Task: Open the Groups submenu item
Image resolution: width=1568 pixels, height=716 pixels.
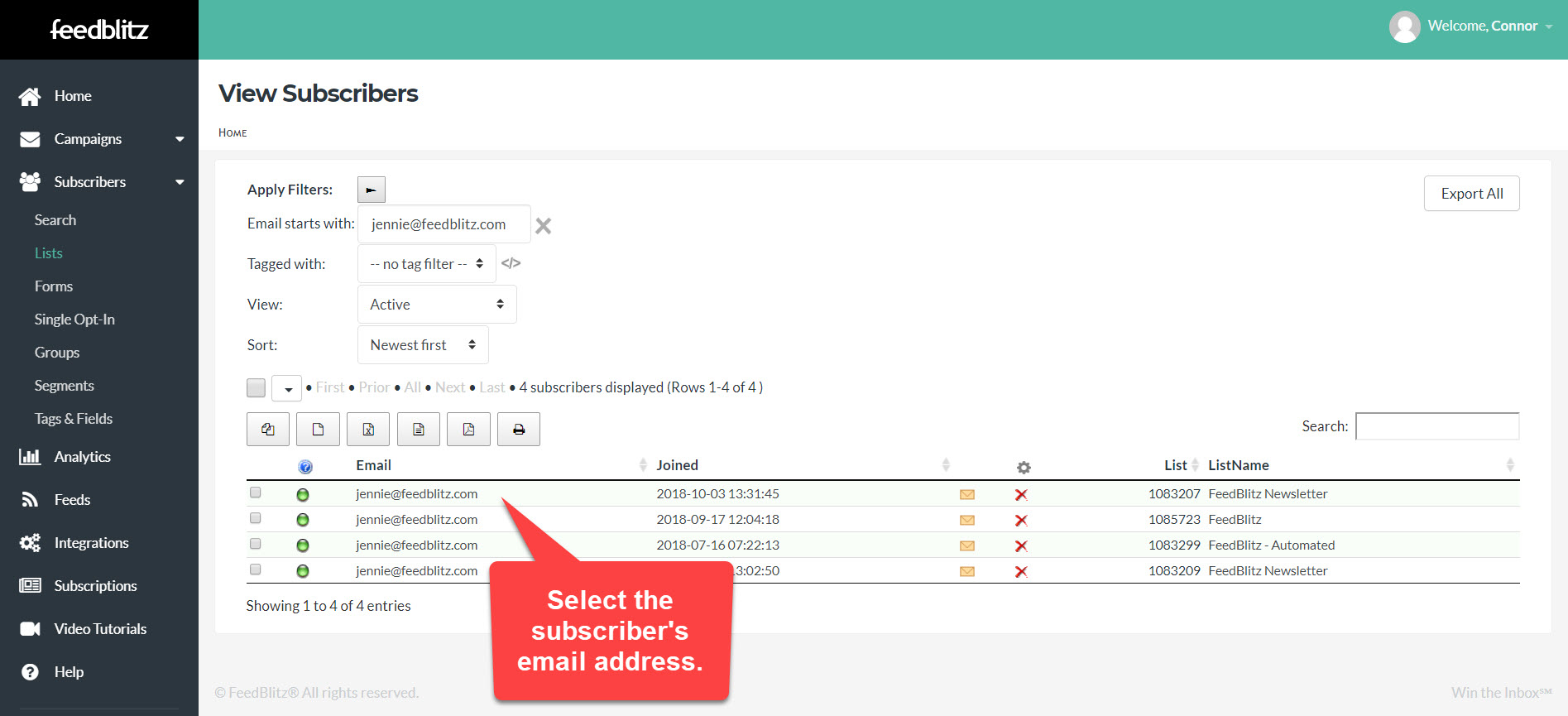Action: tap(57, 353)
